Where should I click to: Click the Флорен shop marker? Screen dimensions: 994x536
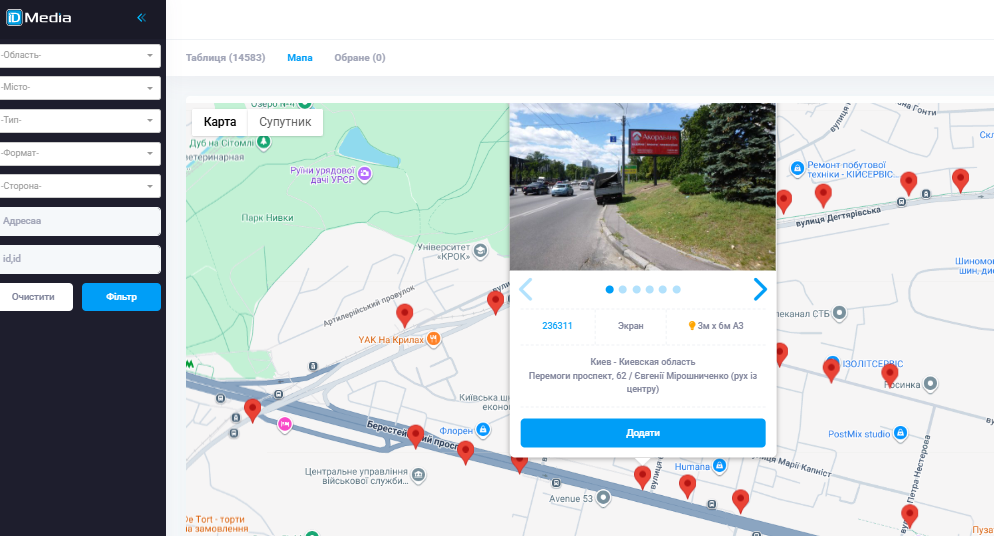tap(483, 430)
